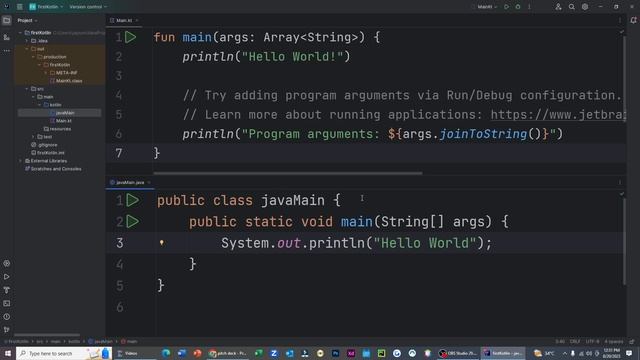Run Kotlin main function from gutter
This screenshot has width=640, height=360.
click(x=131, y=37)
